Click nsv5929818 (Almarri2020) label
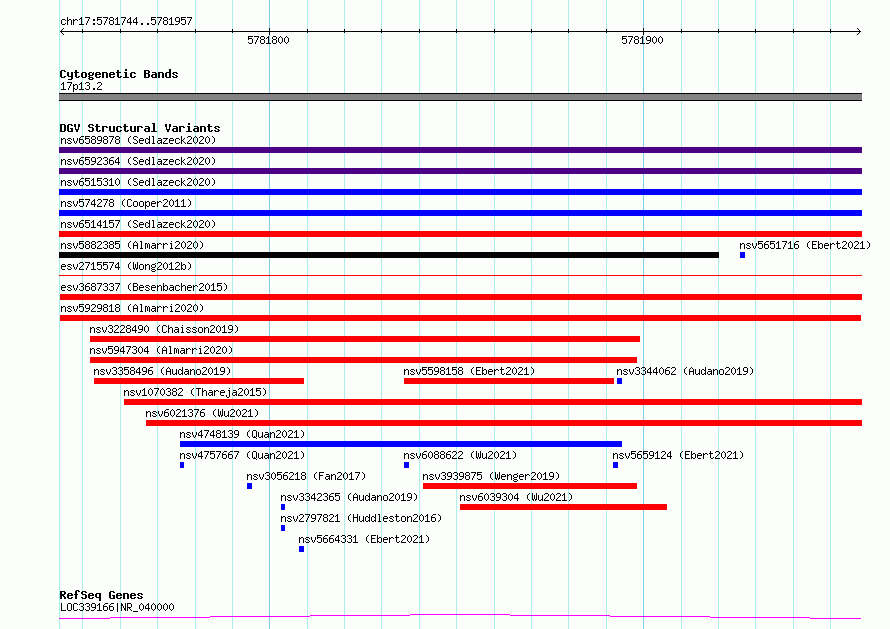890x629 pixels. pos(132,308)
